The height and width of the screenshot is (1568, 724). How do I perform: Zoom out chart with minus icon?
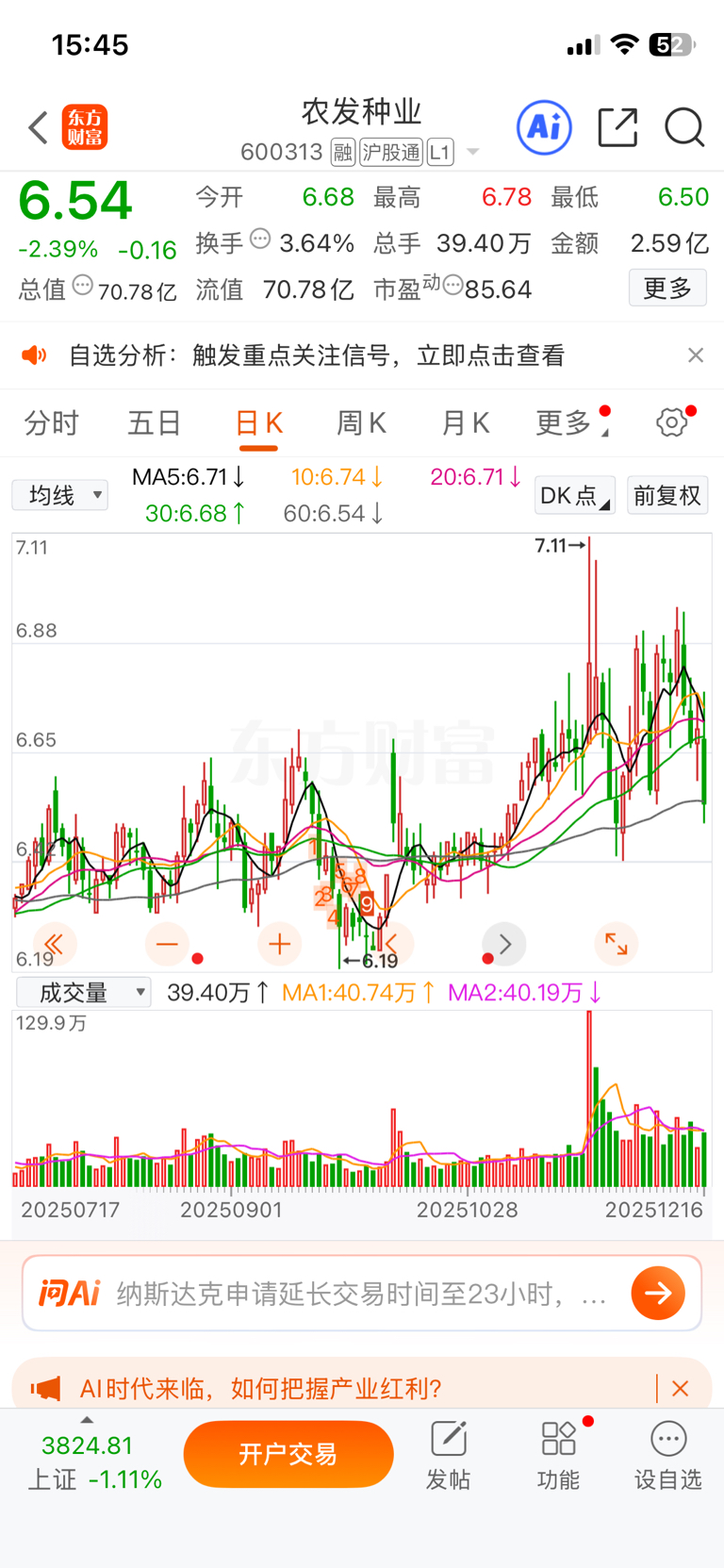(x=167, y=944)
